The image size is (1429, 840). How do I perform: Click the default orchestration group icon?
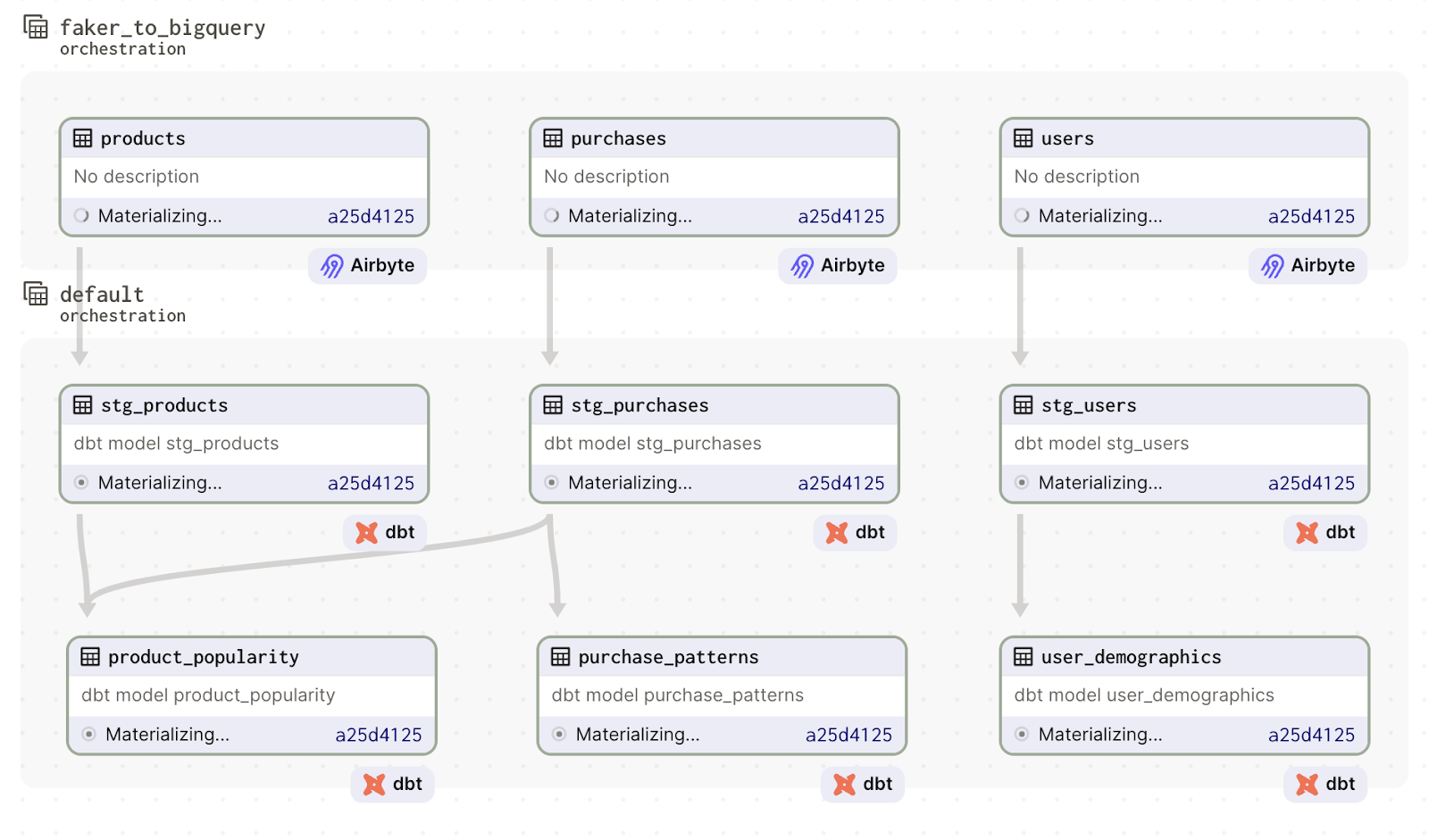(x=35, y=293)
